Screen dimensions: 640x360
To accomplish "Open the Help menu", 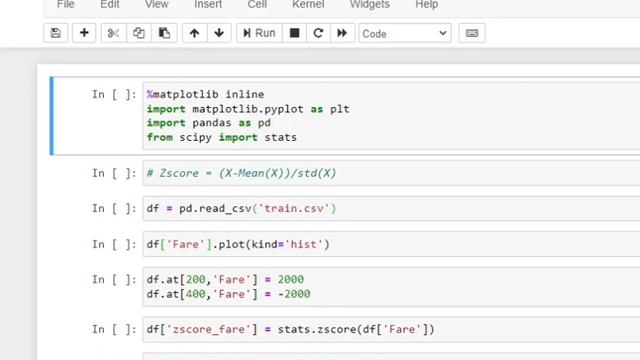I will click(427, 4).
